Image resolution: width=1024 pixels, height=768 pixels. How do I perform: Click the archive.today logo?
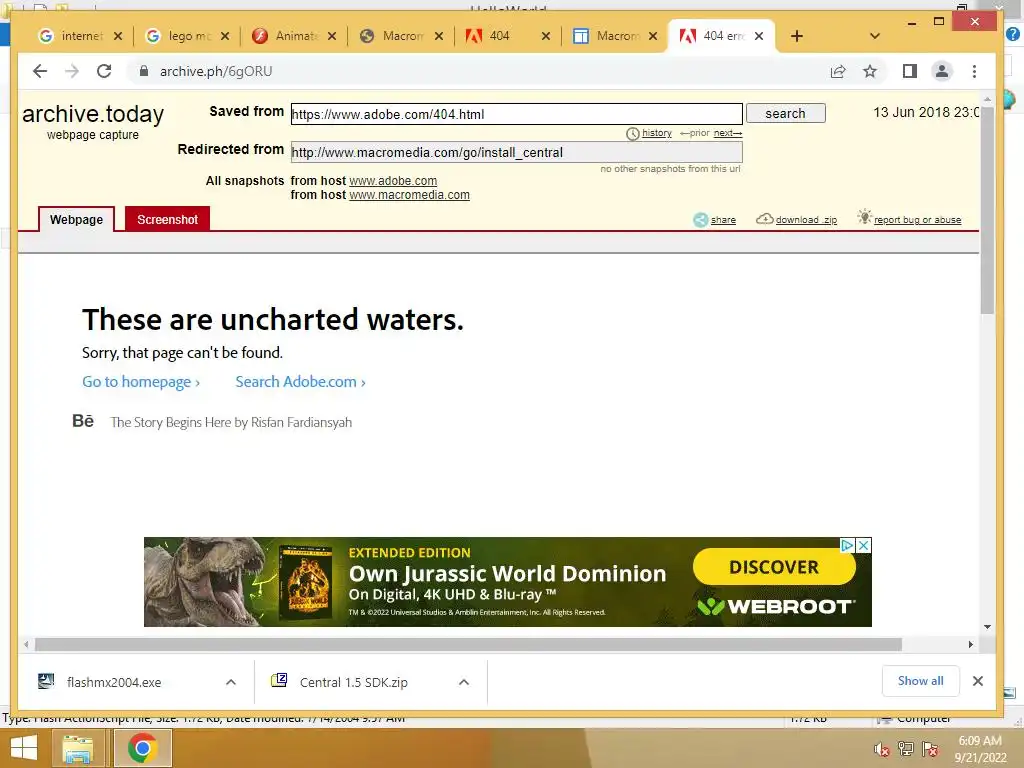tap(93, 114)
